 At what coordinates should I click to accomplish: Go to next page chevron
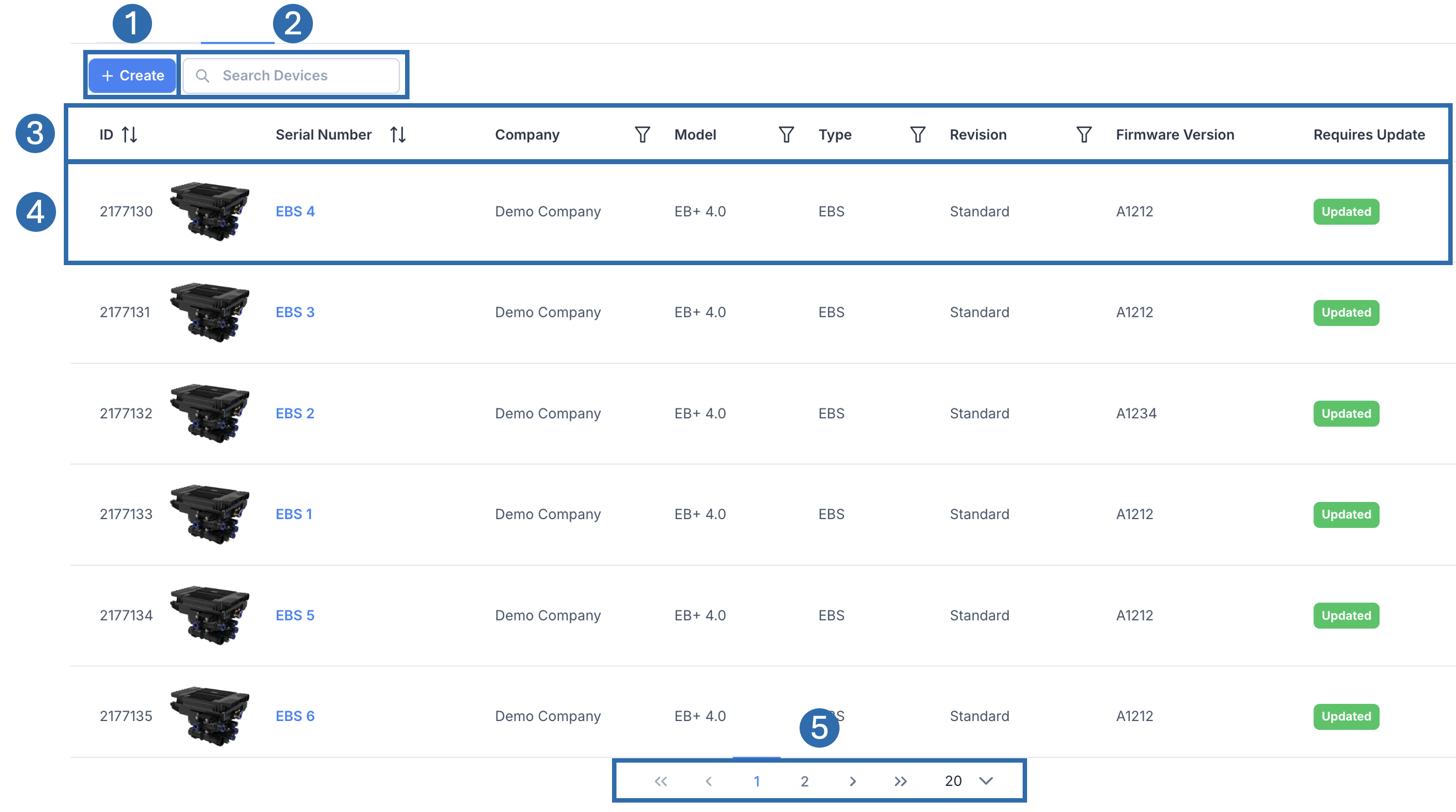click(x=852, y=781)
